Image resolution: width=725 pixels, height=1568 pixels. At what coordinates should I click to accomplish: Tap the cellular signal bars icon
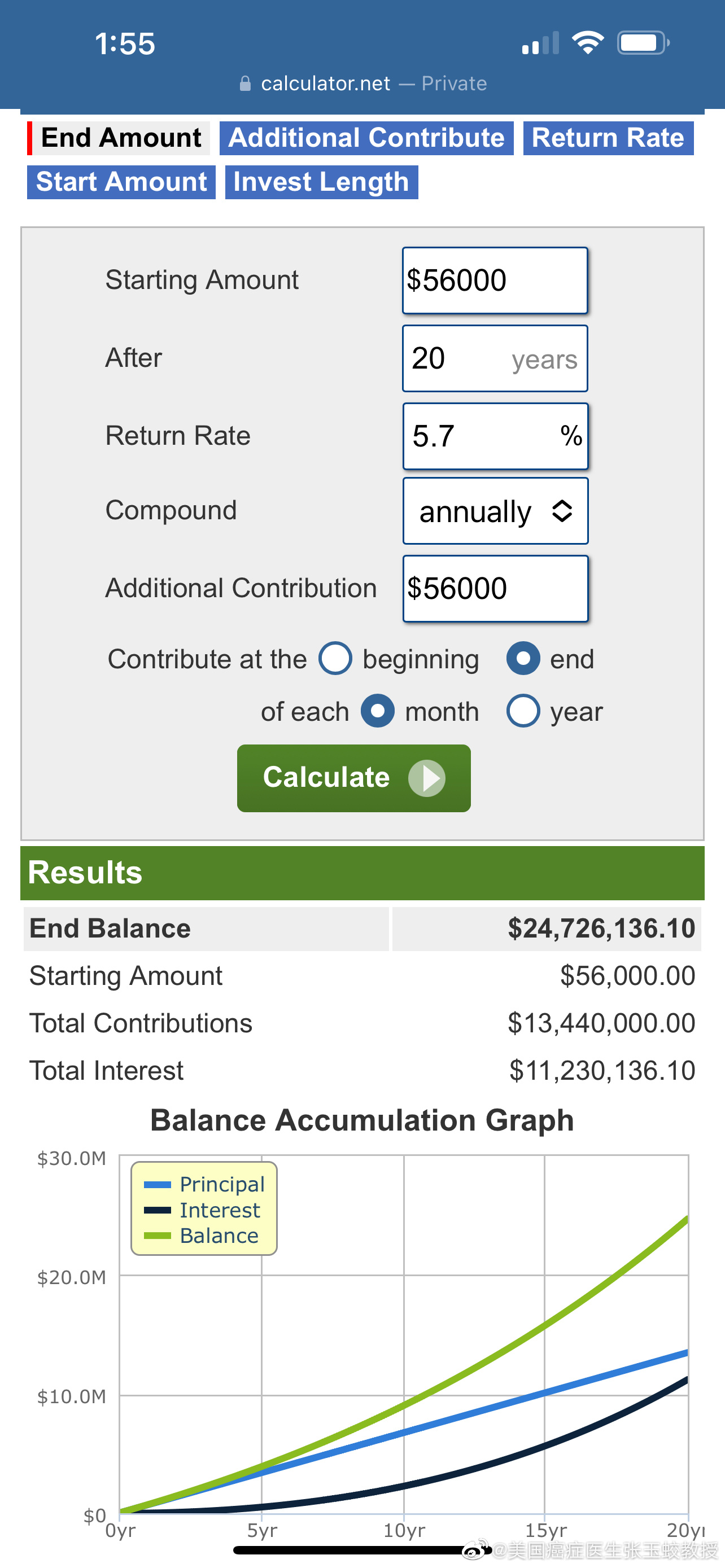tap(540, 42)
